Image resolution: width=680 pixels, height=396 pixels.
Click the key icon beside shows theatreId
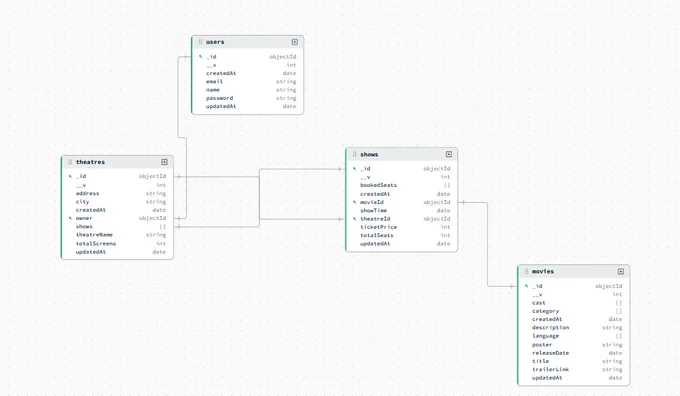click(354, 219)
